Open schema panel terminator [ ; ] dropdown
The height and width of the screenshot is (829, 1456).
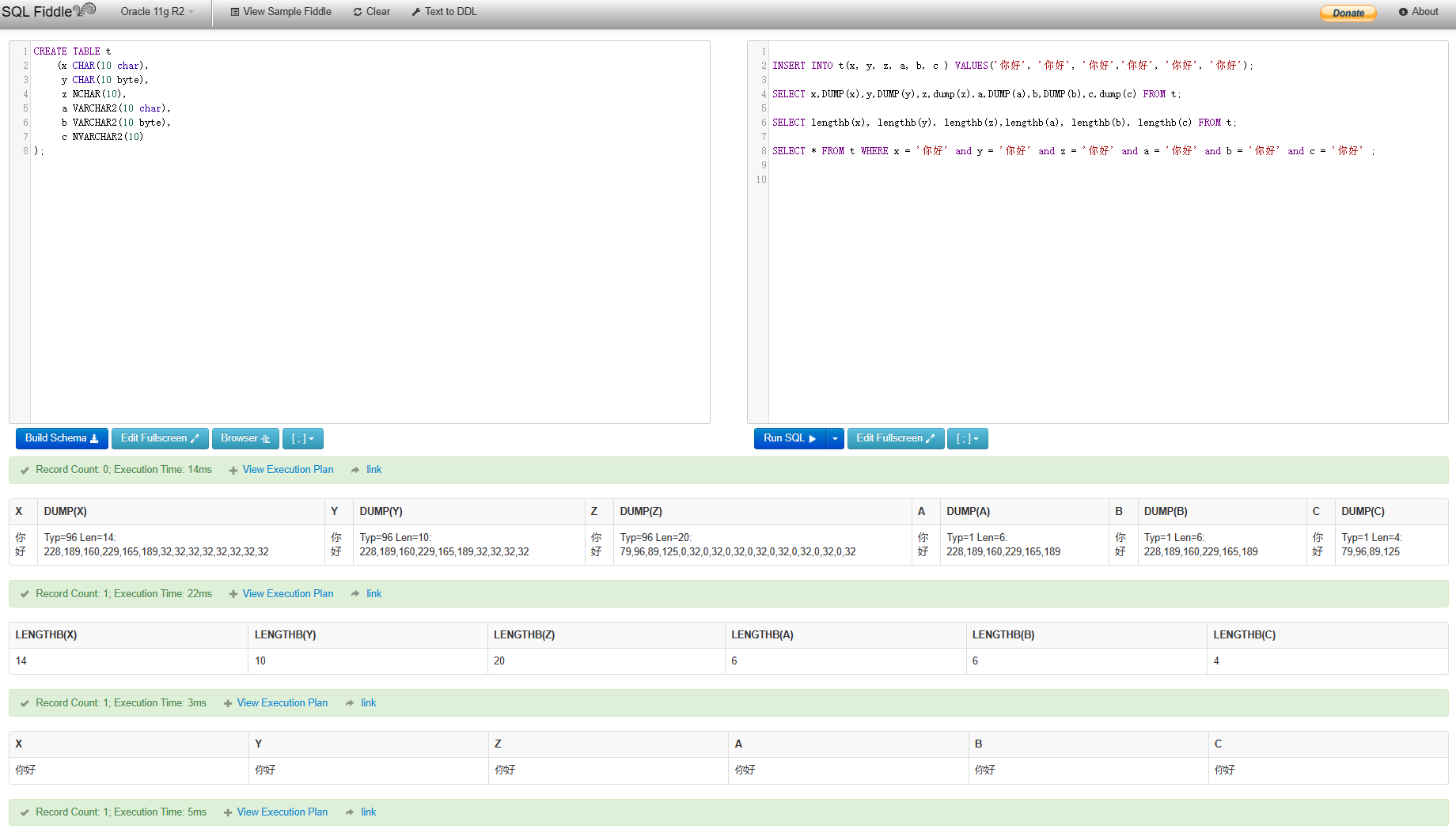pos(302,438)
